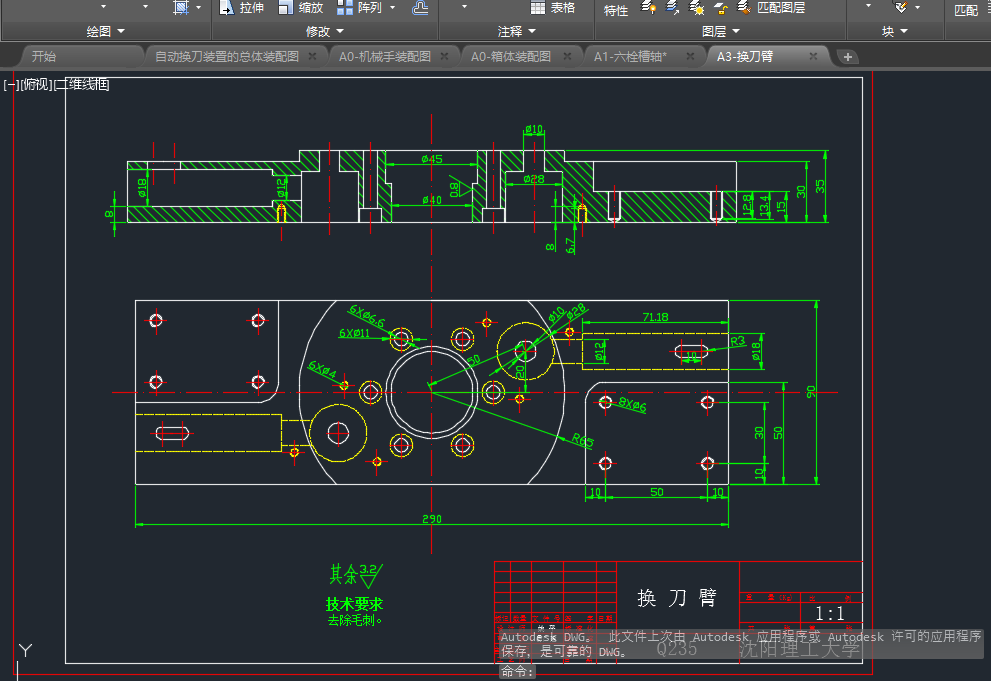
Task: Expand the 块 (Block) panel
Action: (895, 32)
